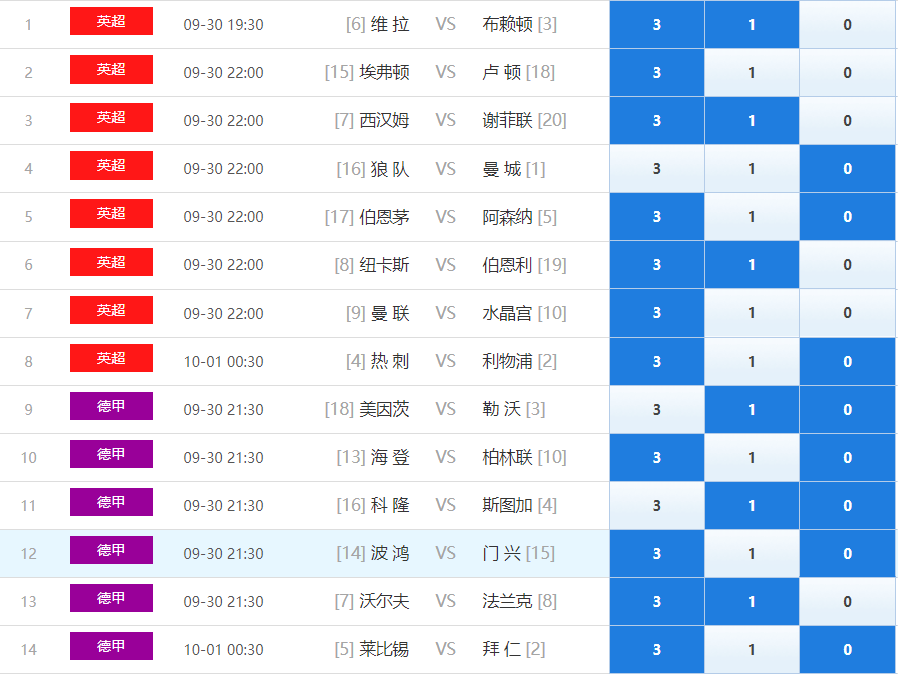Toggle option 3 for 纽卡斯 vs 伯恩利
898x677 pixels.
[657, 265]
